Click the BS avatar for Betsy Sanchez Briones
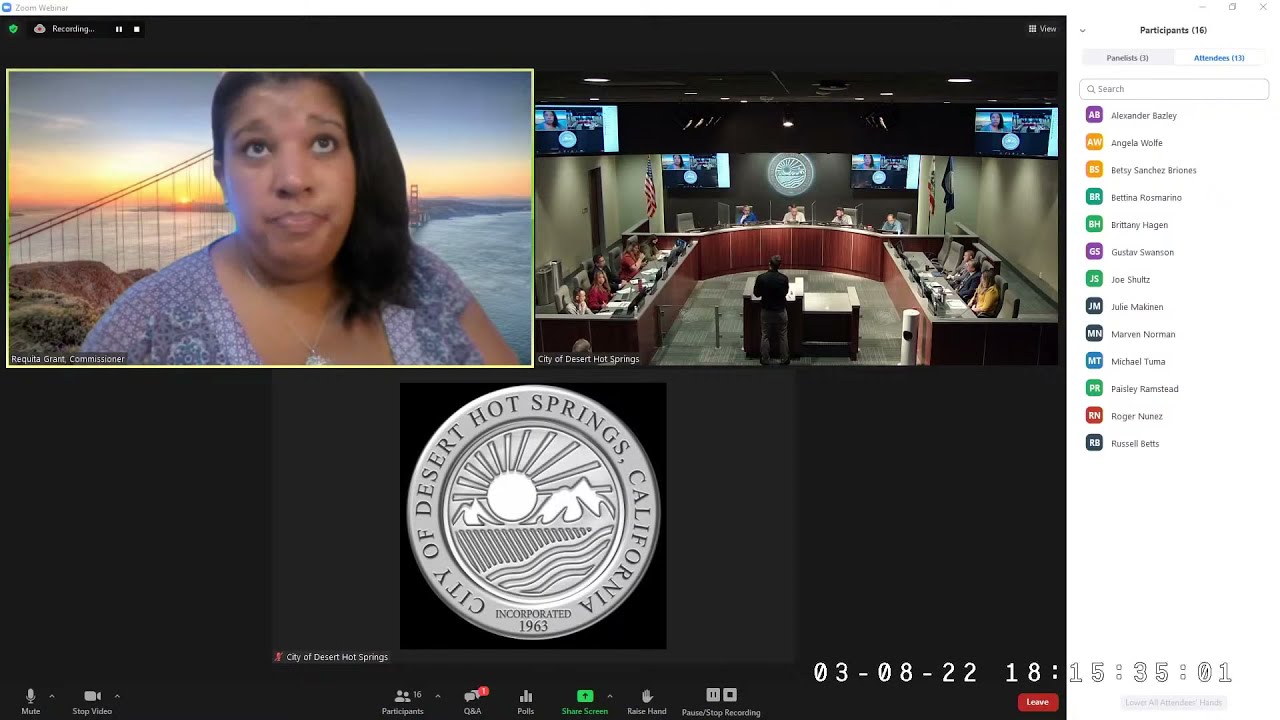 click(1095, 170)
